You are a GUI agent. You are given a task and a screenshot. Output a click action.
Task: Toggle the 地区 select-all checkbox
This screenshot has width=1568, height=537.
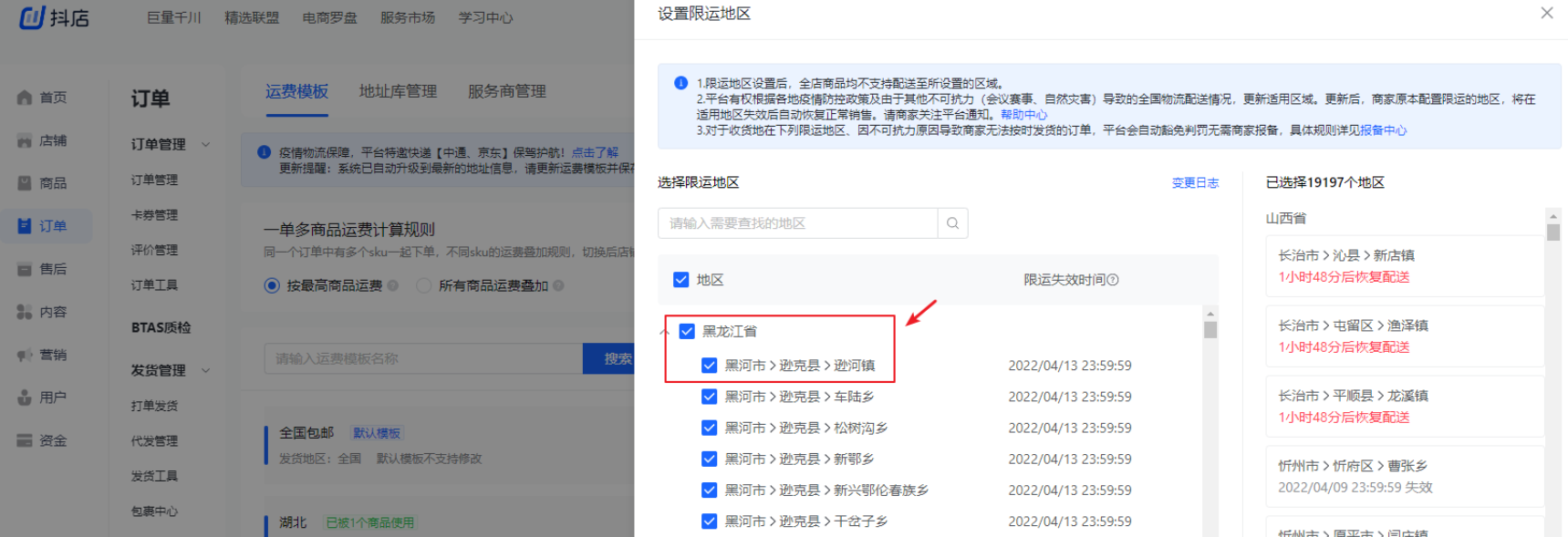tap(680, 280)
